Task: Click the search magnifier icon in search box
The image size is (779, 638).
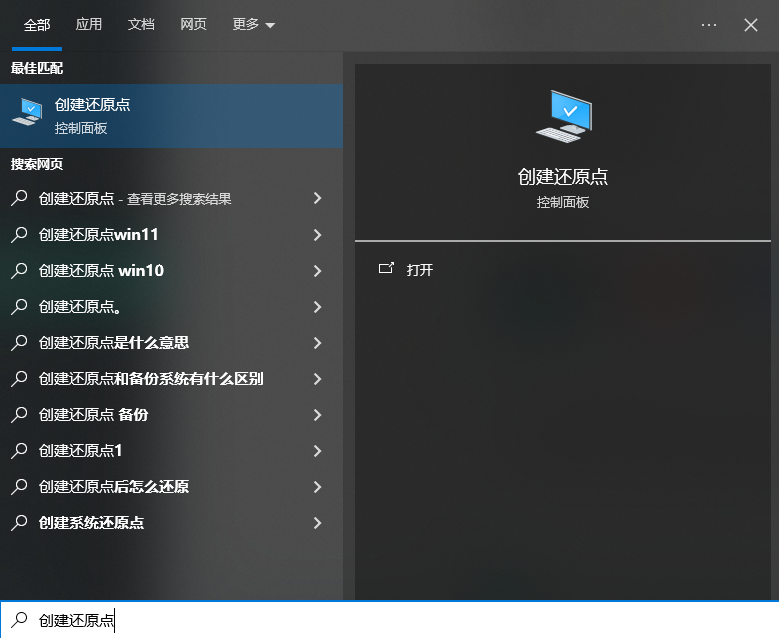Action: point(19,620)
